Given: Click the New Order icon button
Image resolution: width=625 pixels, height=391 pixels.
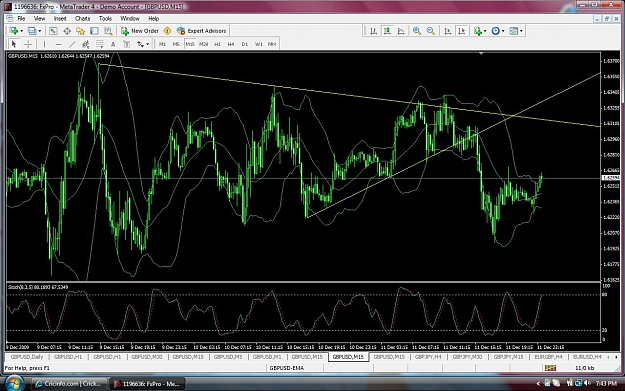Looking at the screenshot, I should [x=140, y=31].
